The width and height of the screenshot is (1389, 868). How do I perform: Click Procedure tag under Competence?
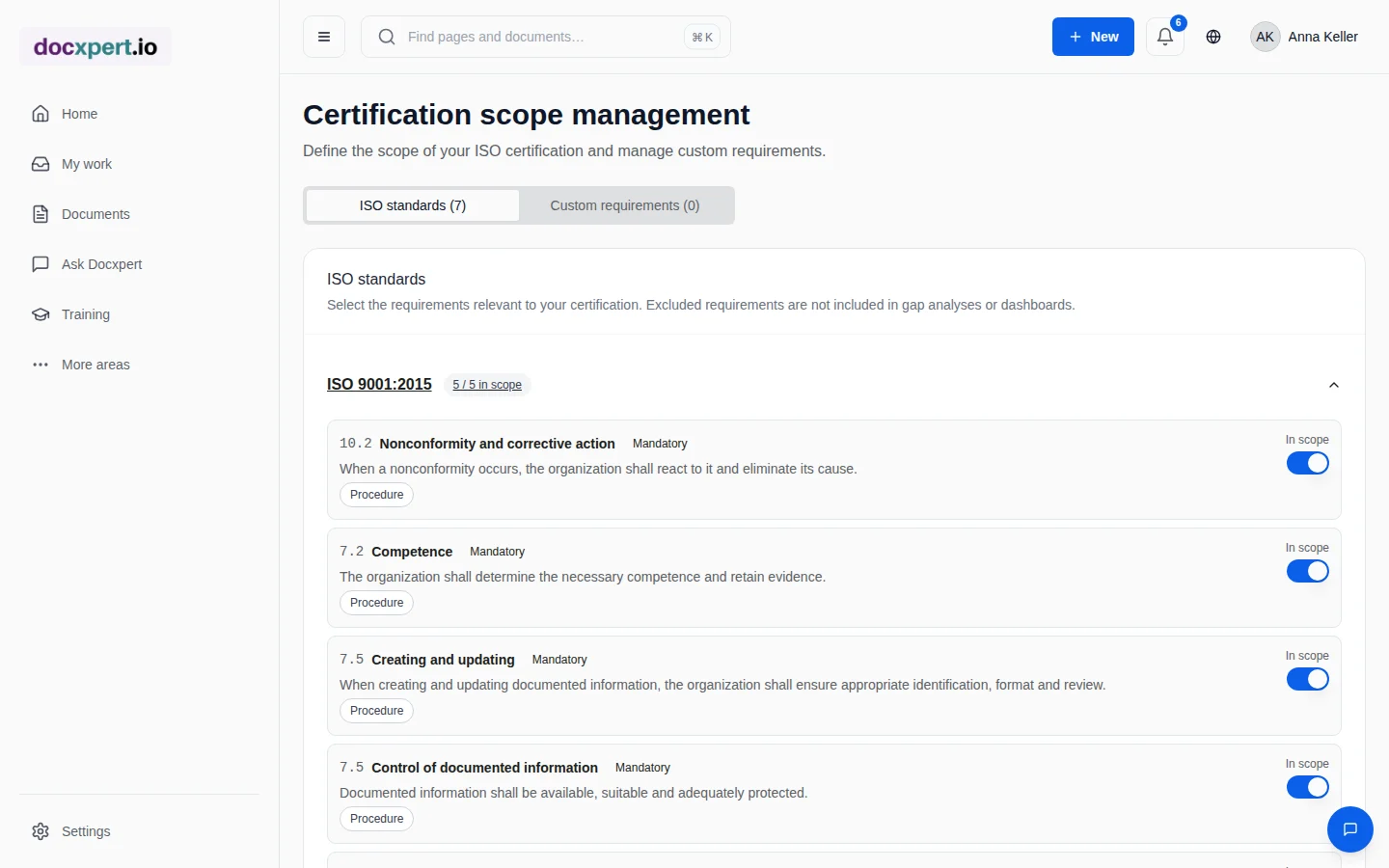(x=376, y=603)
